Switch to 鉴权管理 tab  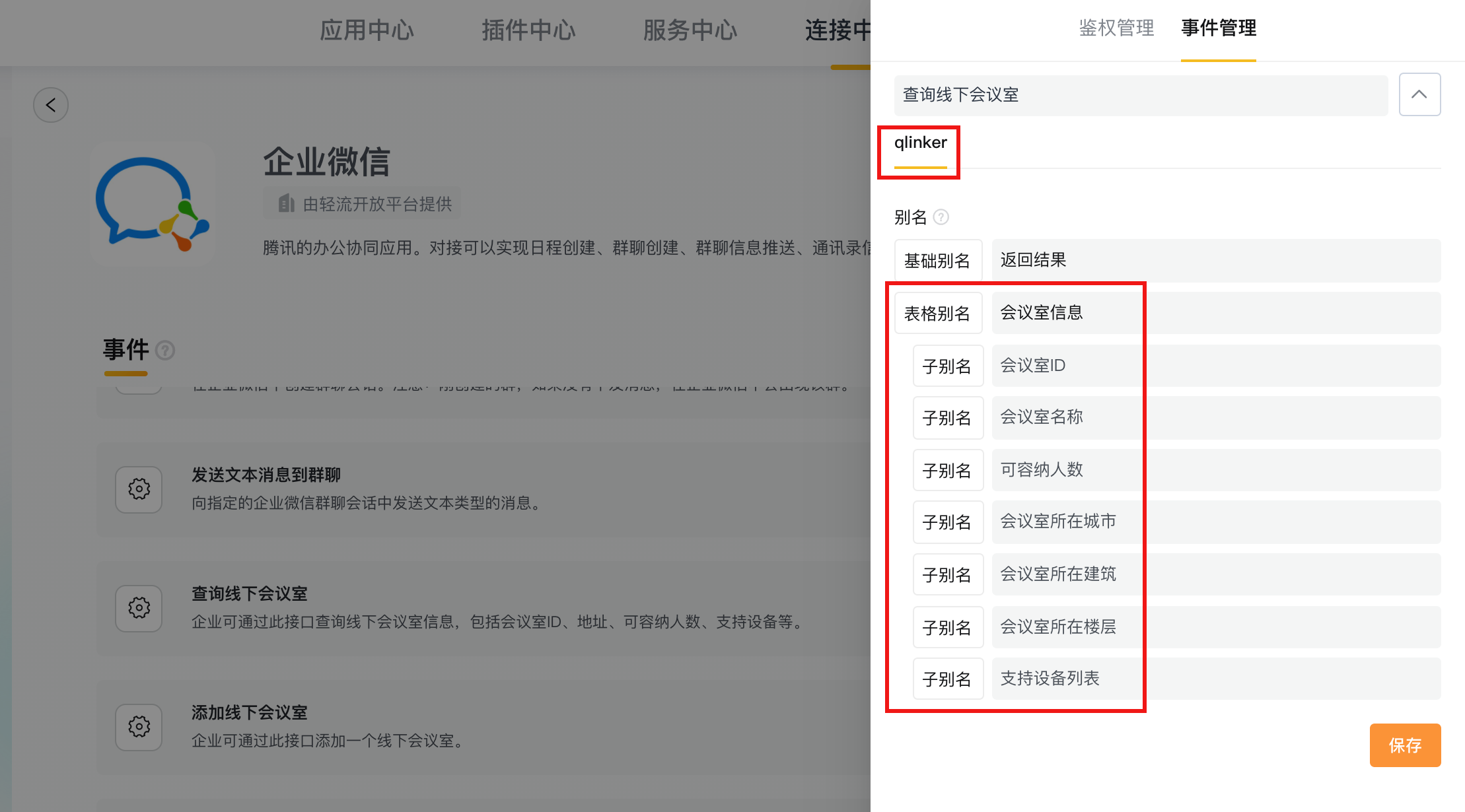pyautogui.click(x=1116, y=28)
